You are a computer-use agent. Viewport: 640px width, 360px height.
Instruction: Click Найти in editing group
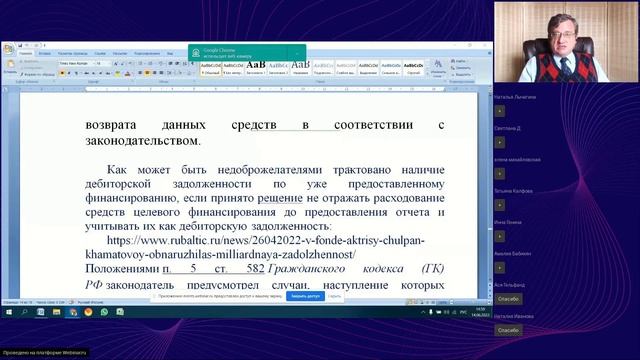click(x=459, y=61)
